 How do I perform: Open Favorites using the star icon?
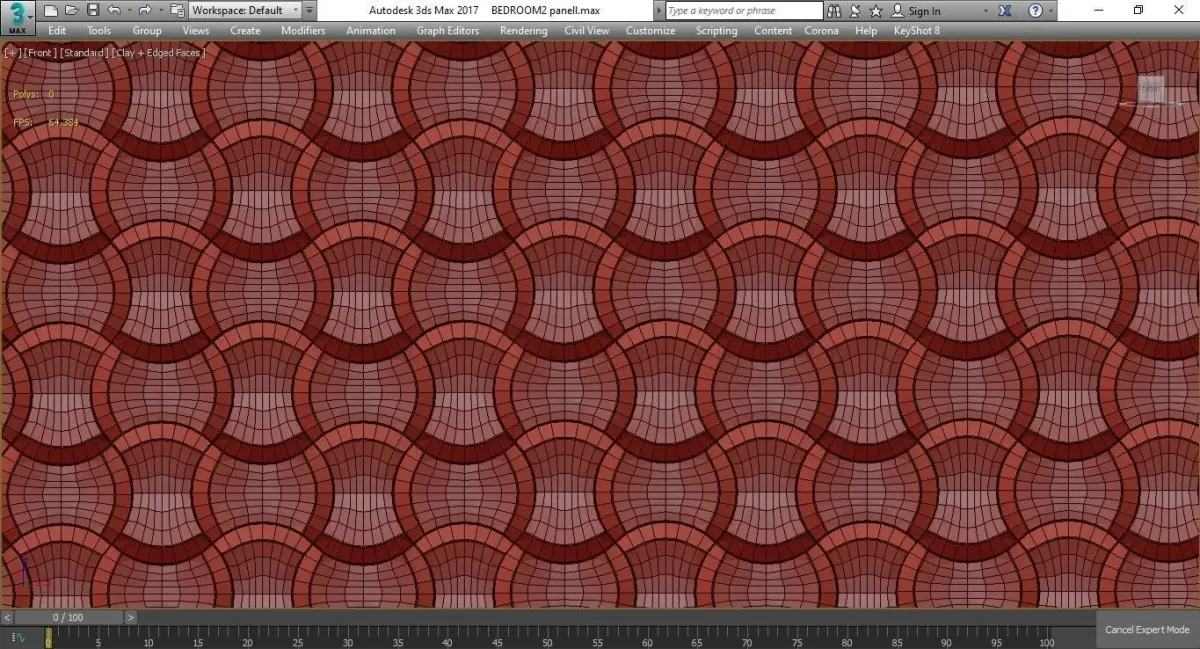pyautogui.click(x=876, y=10)
